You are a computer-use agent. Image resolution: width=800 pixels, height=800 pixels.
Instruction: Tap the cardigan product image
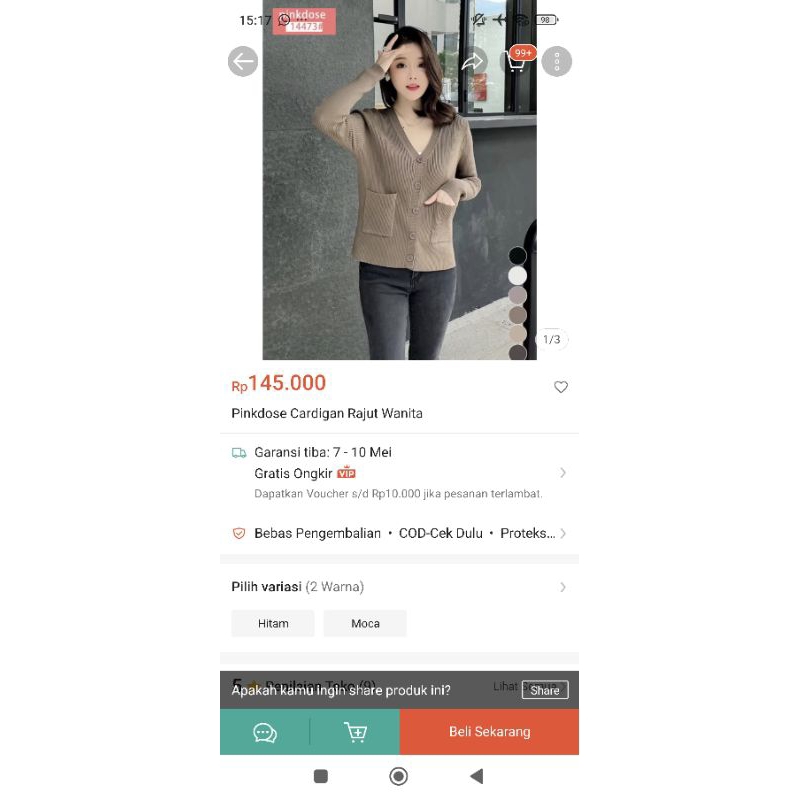point(399,180)
